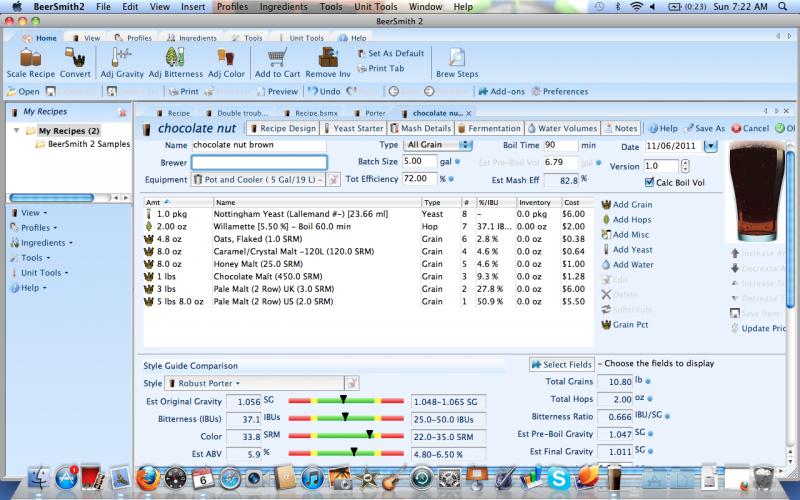
Task: Click Print Tab
Action: pos(381,68)
